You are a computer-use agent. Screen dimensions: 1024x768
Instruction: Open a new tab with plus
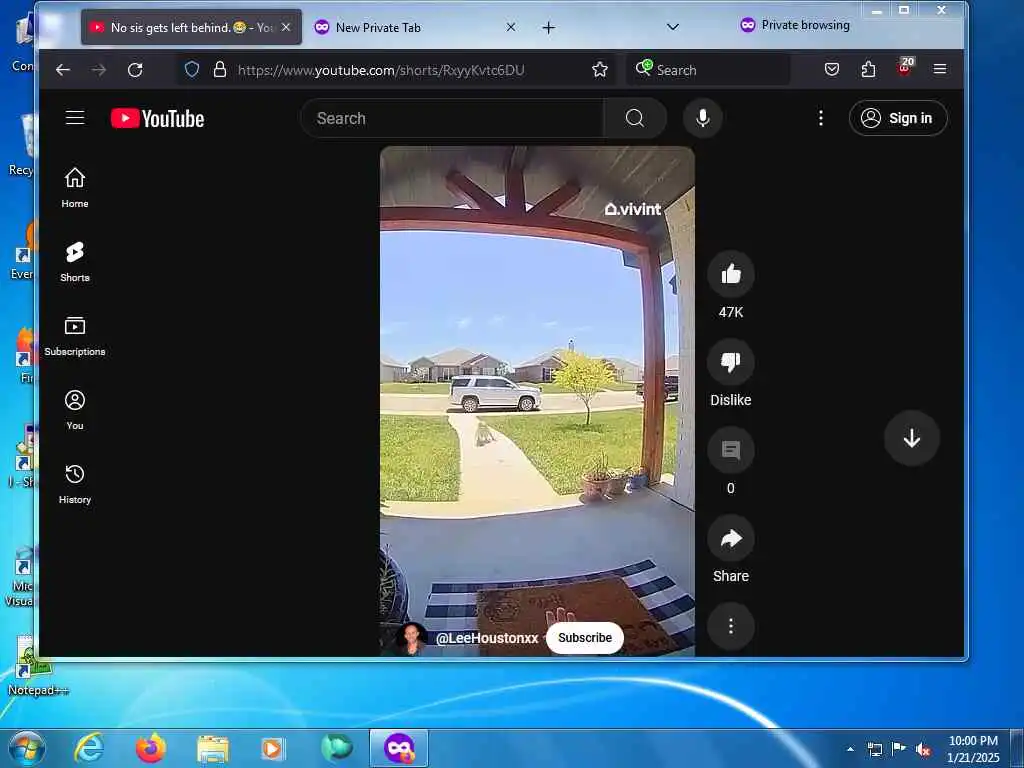coord(549,27)
